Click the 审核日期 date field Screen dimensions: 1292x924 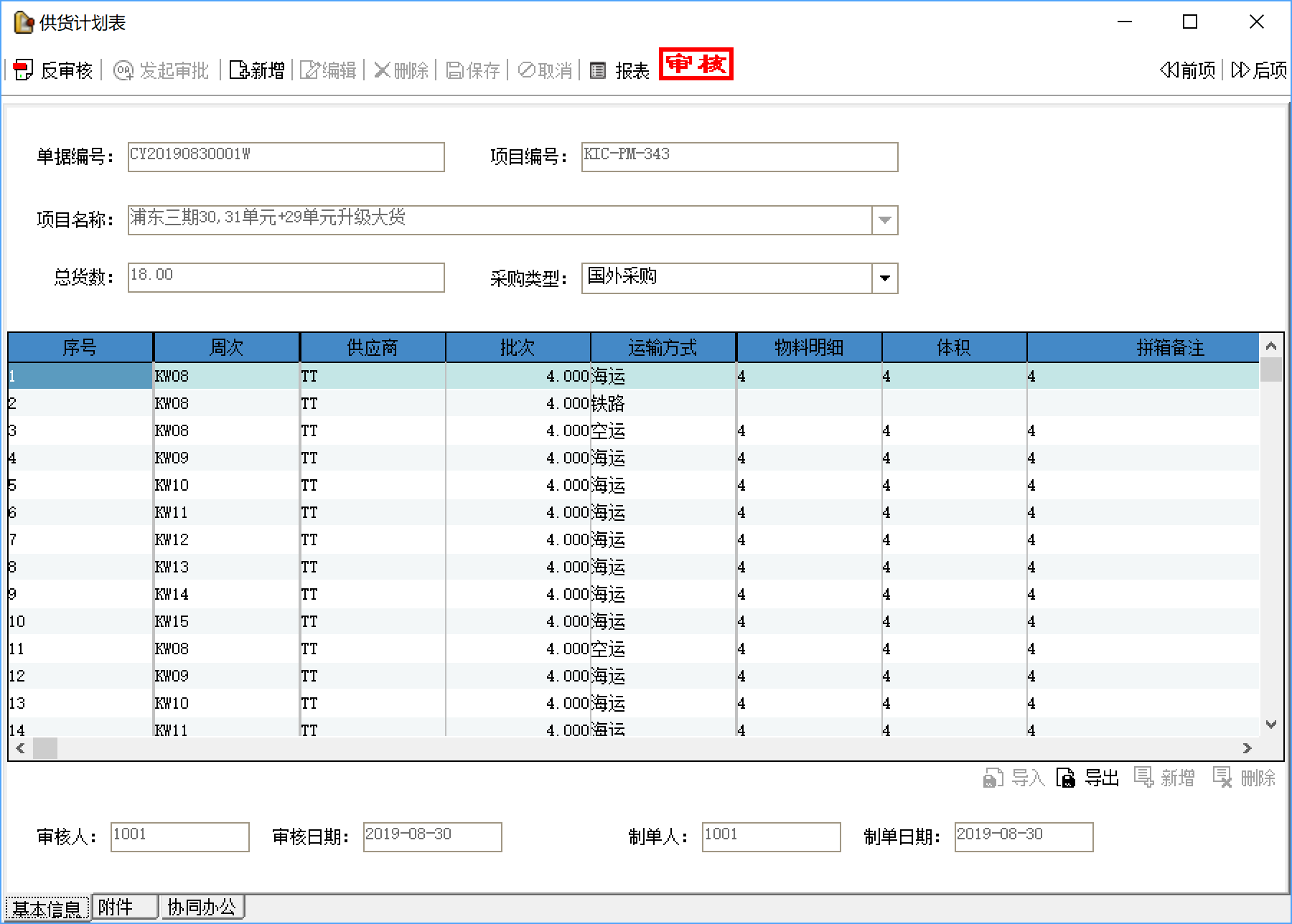point(432,837)
